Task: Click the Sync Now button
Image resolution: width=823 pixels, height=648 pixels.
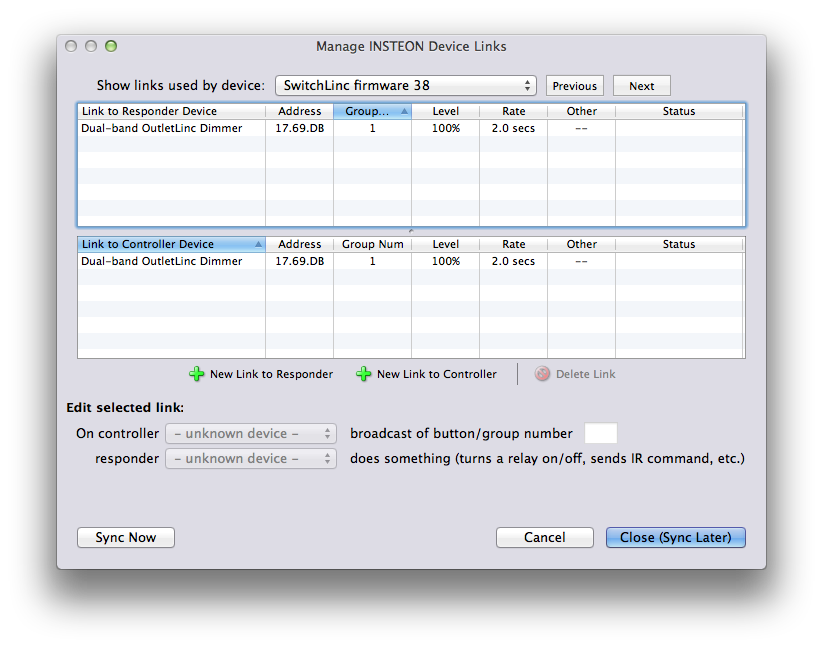Action: (x=125, y=537)
